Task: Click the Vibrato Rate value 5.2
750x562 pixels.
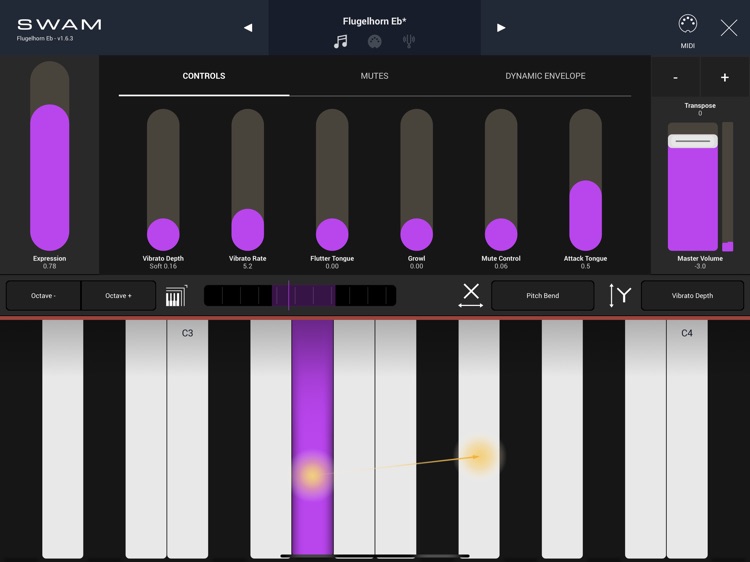Action: [x=248, y=266]
